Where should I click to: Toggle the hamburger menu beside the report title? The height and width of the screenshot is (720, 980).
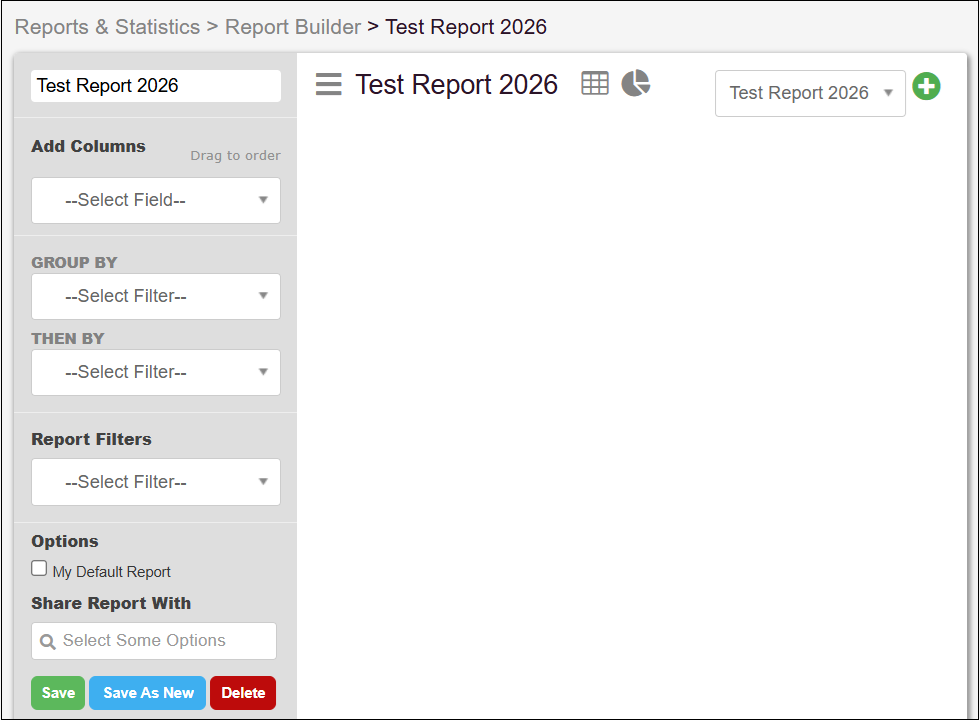[x=329, y=84]
